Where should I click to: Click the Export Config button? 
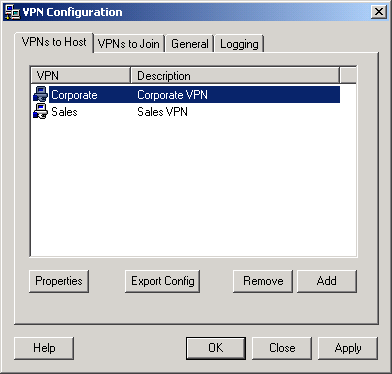(x=163, y=281)
